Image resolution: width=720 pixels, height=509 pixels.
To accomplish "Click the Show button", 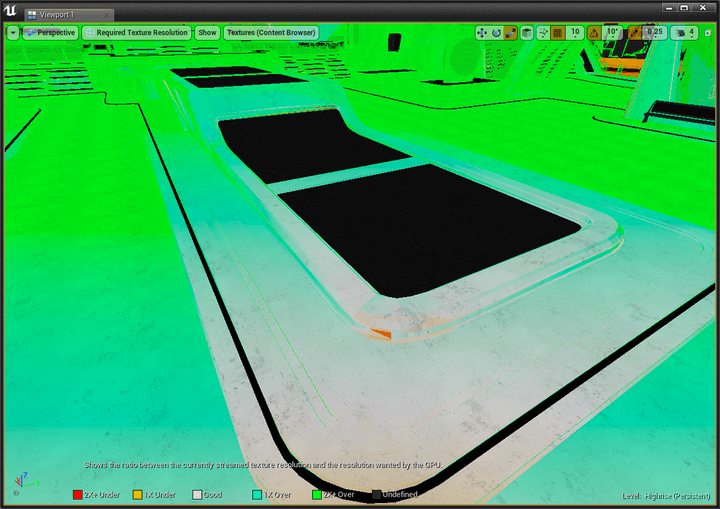I will coord(207,33).
